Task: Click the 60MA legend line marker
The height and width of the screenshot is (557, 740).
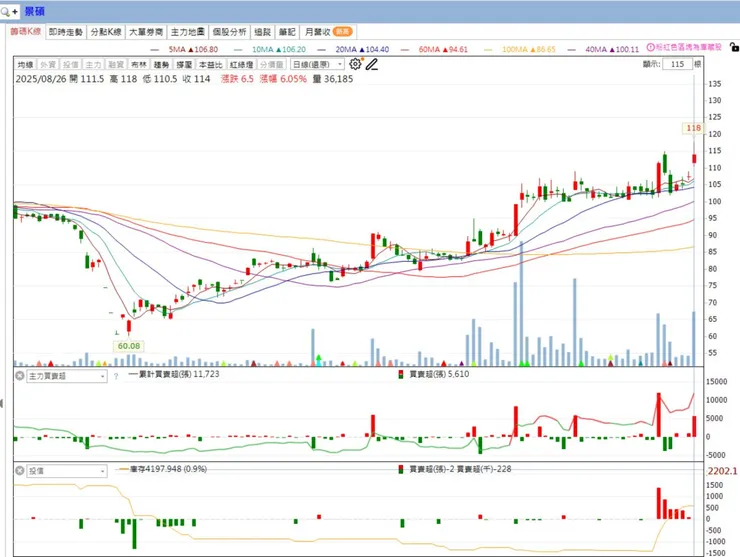Action: [404, 50]
